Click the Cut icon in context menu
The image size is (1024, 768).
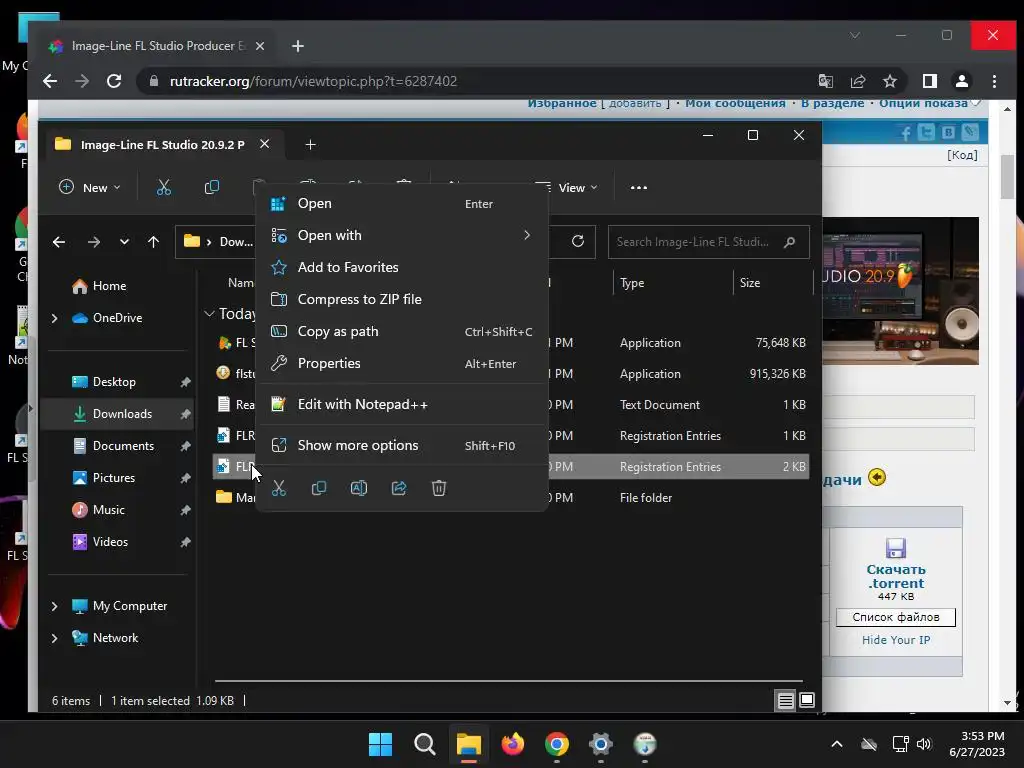[279, 488]
